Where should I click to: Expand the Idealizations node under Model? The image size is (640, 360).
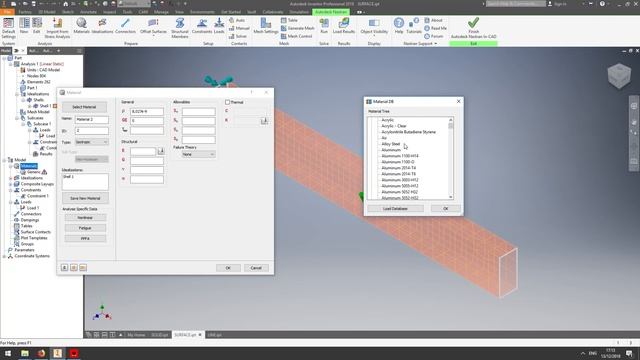click(11, 178)
